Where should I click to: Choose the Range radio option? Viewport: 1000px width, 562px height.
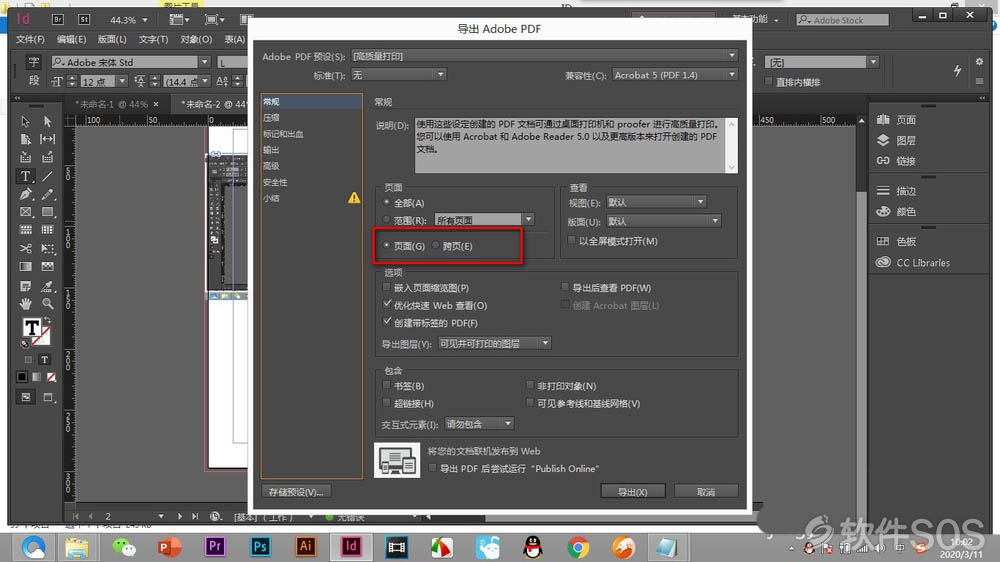(386, 219)
